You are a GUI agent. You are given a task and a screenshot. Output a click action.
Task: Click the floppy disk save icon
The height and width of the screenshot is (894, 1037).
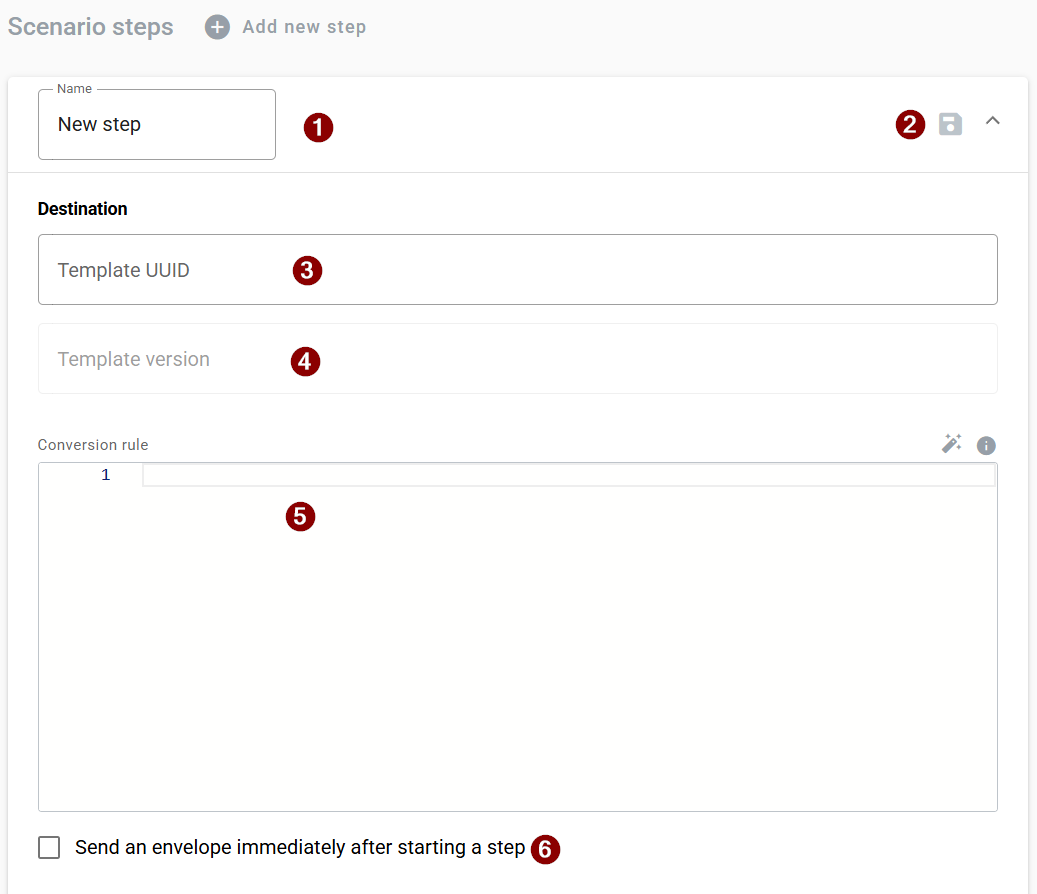tap(950, 124)
